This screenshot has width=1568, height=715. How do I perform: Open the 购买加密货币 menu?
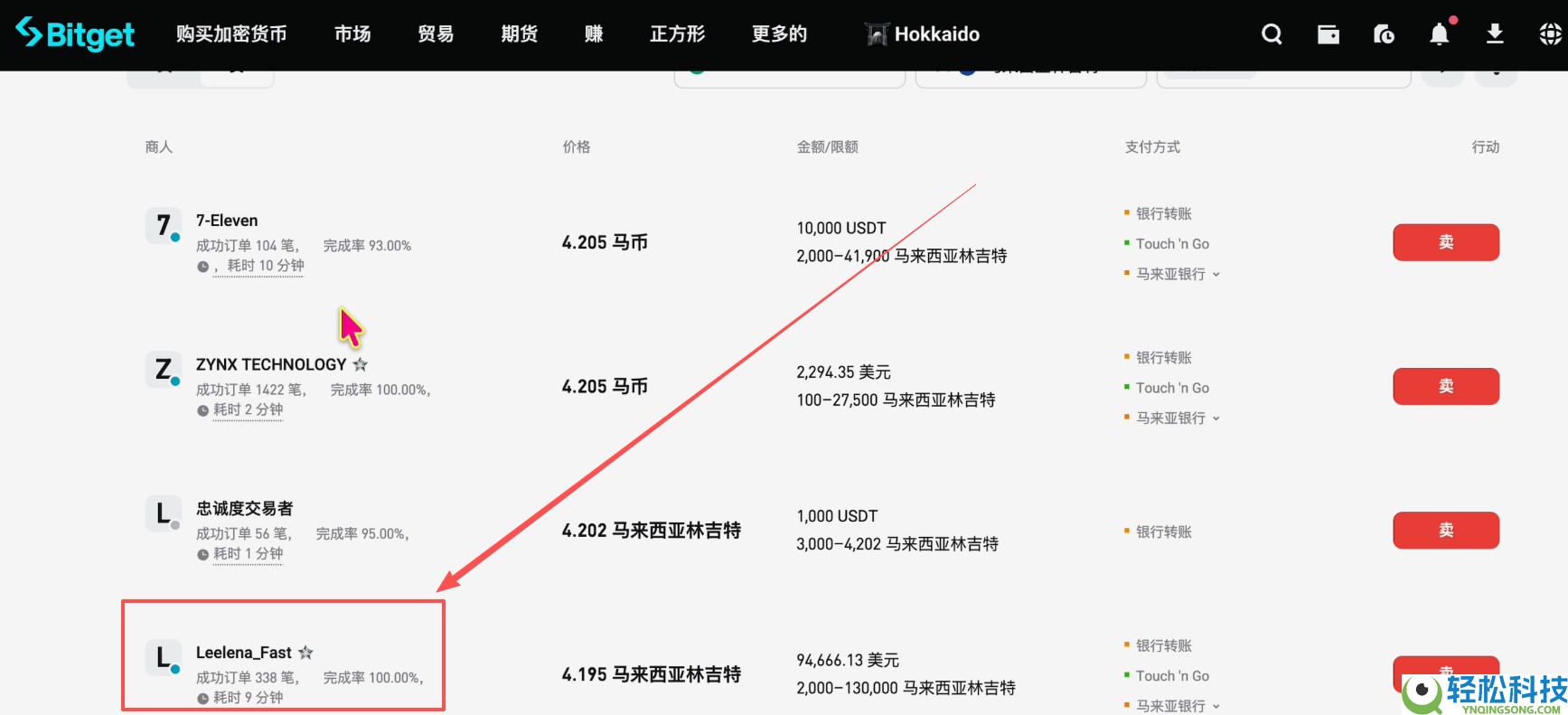231,34
